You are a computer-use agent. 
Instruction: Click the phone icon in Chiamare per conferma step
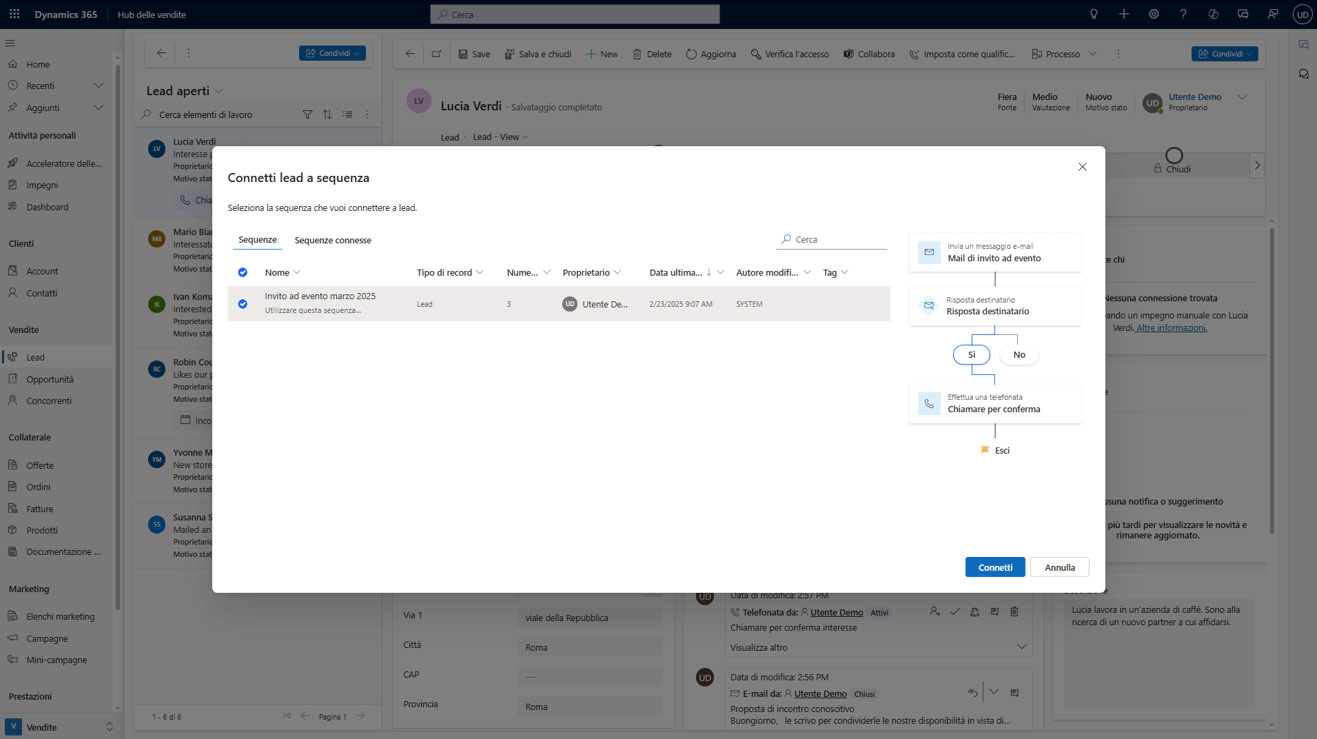pyautogui.click(x=929, y=404)
